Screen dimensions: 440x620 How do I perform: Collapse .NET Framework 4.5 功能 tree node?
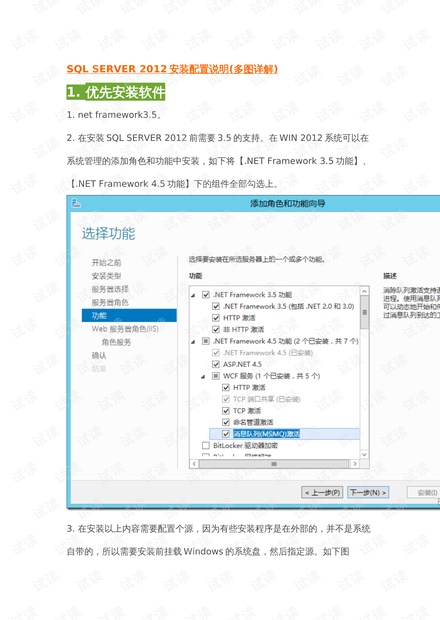click(193, 342)
